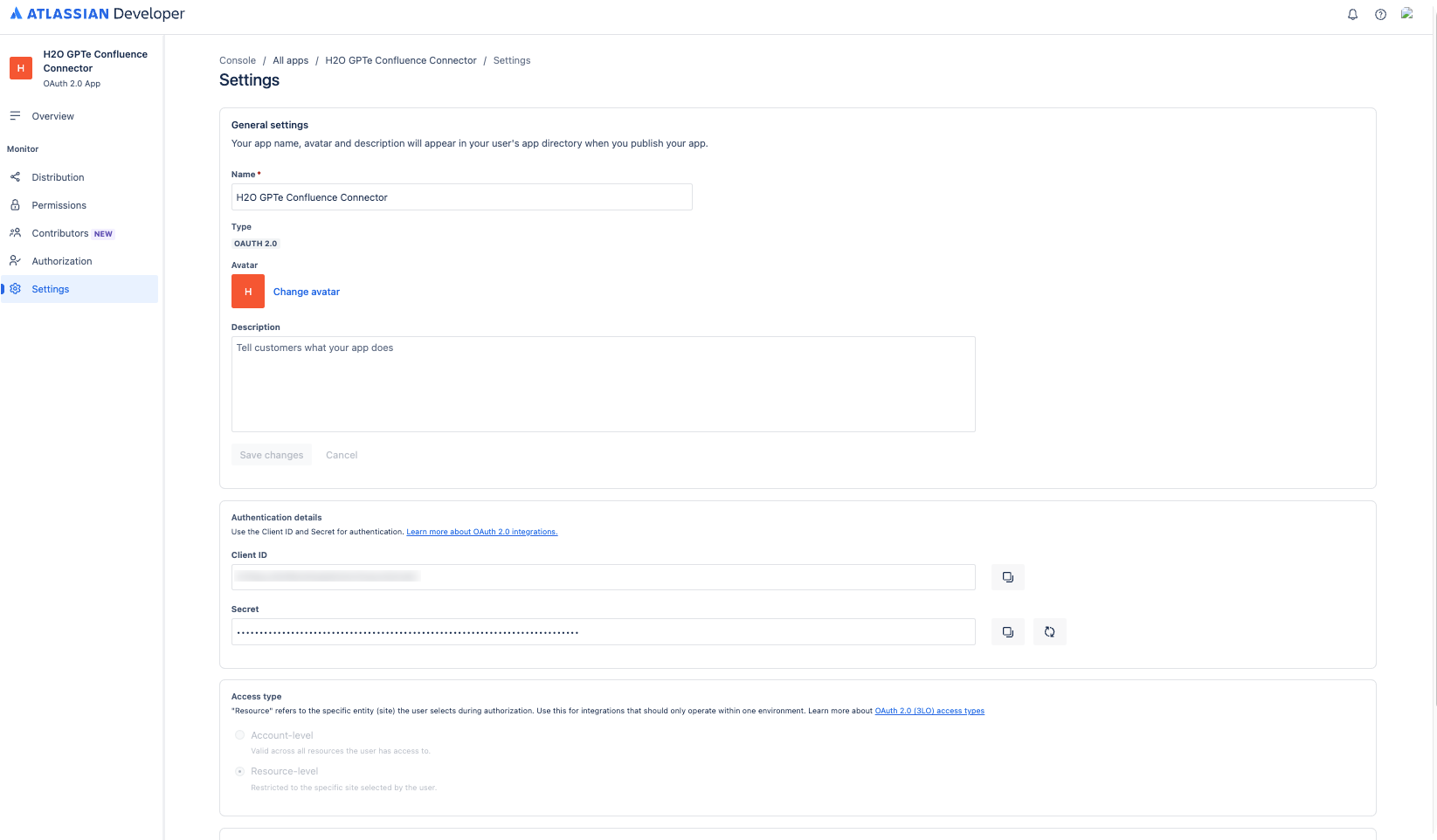1437x840 pixels.
Task: Open Learn more about OAuth 2.0 integrations
Action: point(482,532)
